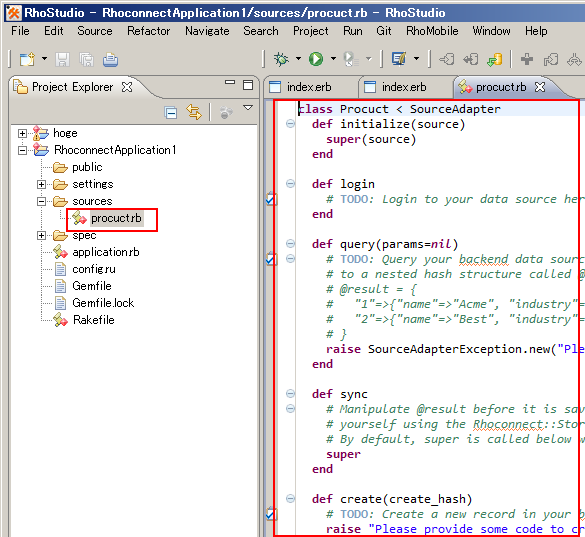Select config.ru file
The width and height of the screenshot is (585, 537).
(94, 269)
